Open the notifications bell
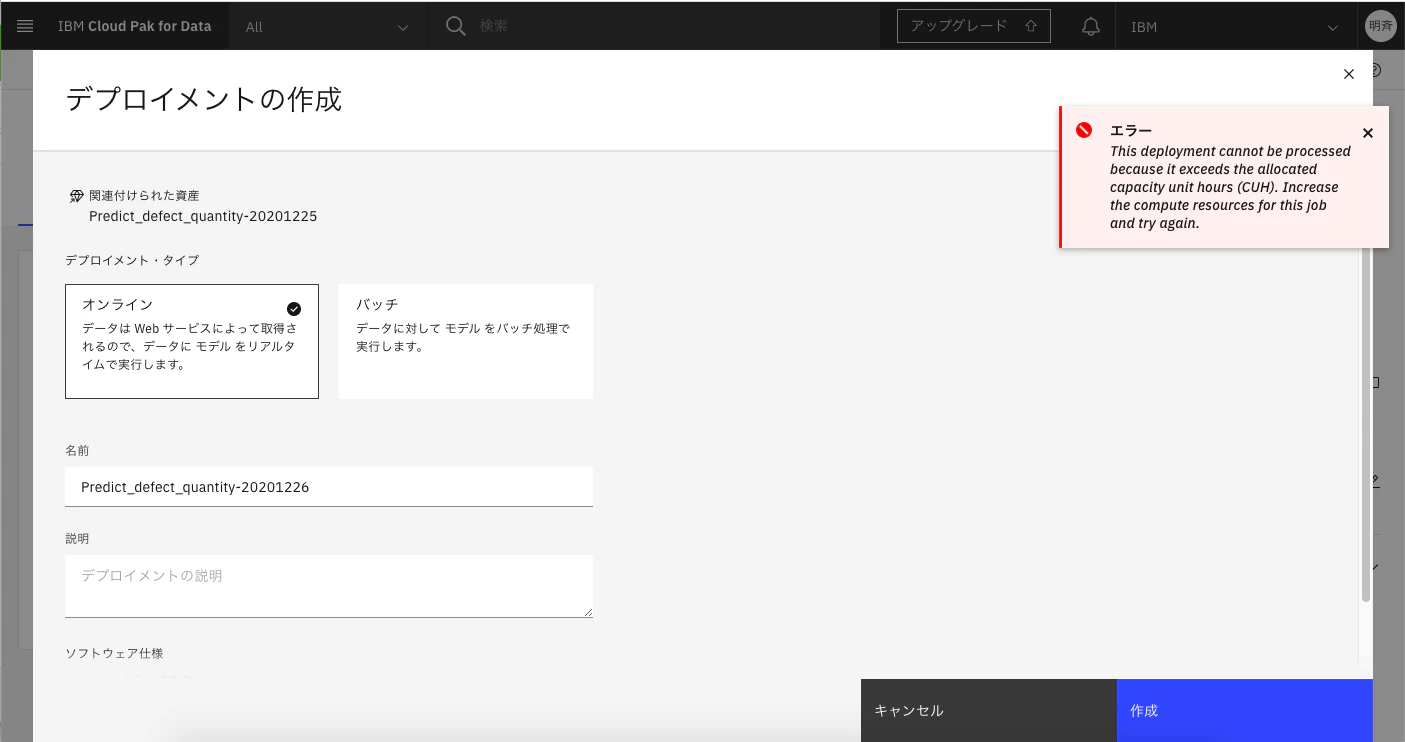Viewport: 1405px width, 742px height. [x=1091, y=27]
